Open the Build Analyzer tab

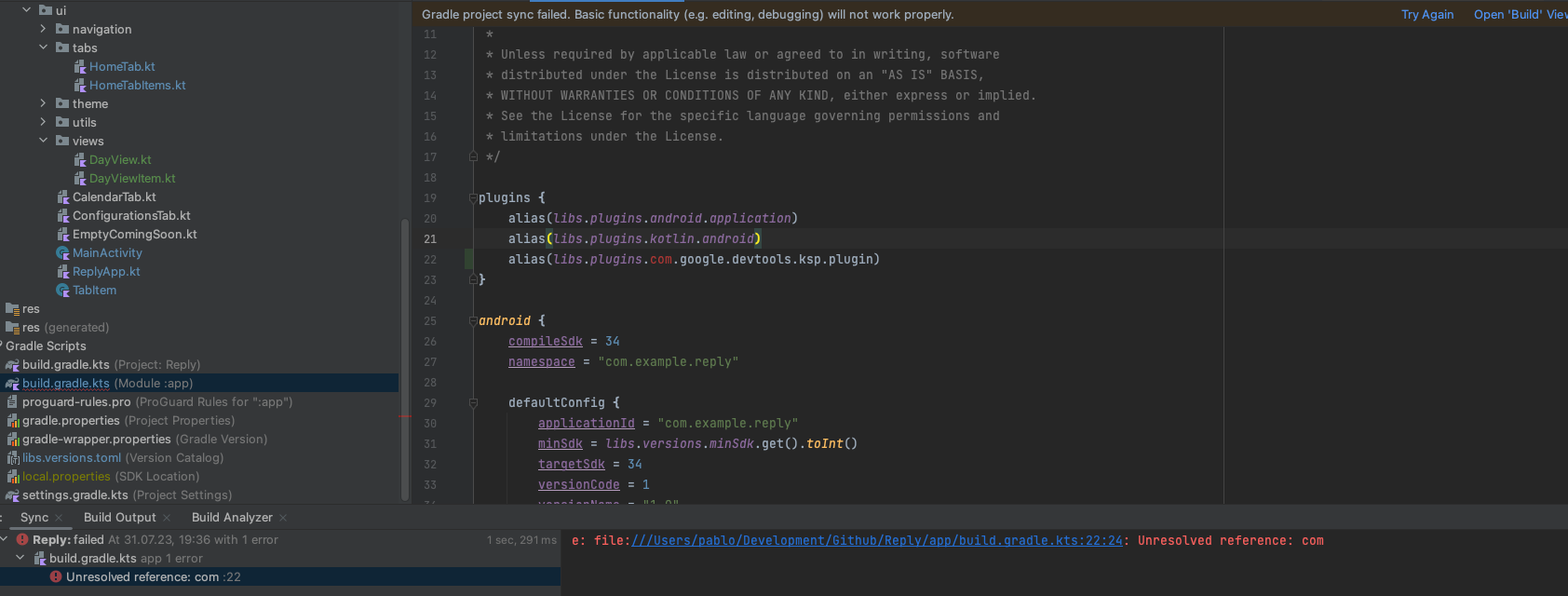232,518
